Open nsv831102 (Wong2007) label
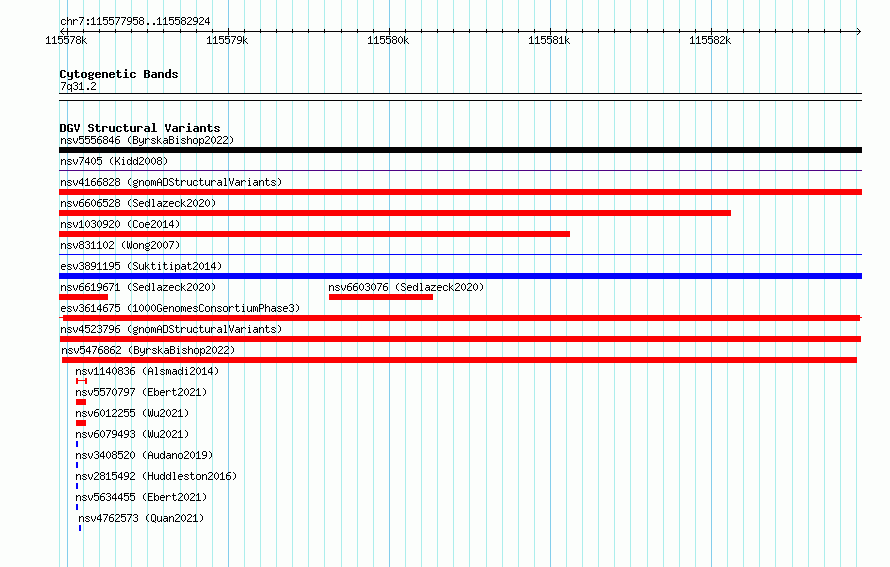The image size is (890, 567). [x=120, y=245]
